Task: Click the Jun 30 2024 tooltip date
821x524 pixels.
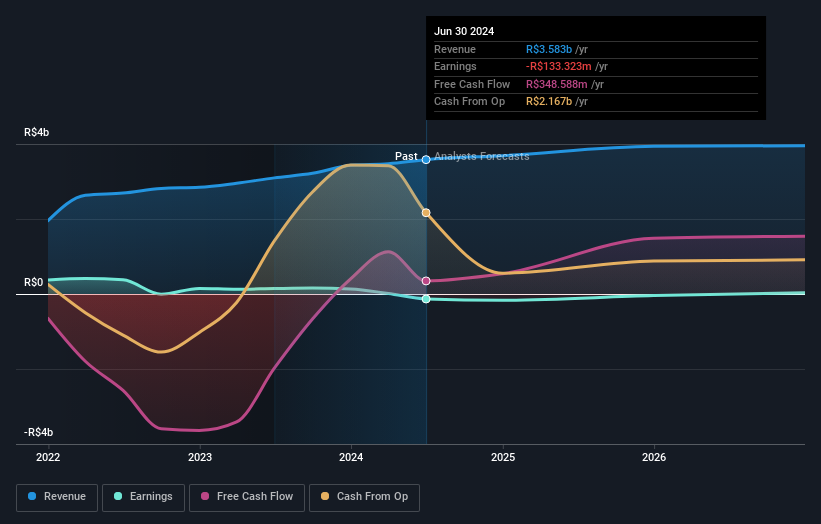Action: pos(464,31)
